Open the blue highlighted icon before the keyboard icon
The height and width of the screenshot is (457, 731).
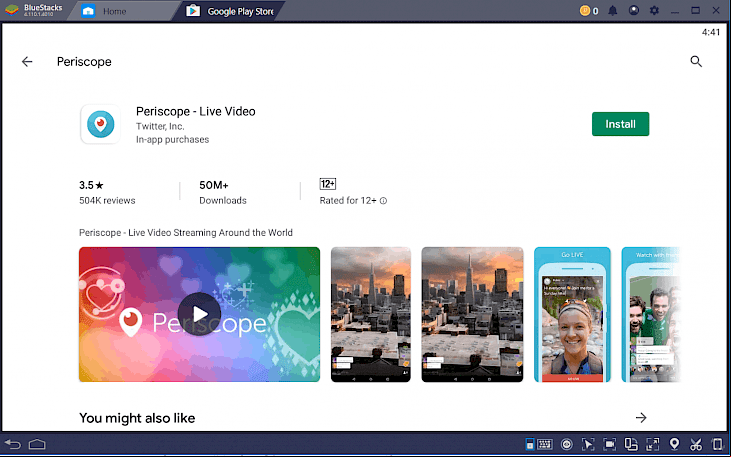click(x=530, y=444)
